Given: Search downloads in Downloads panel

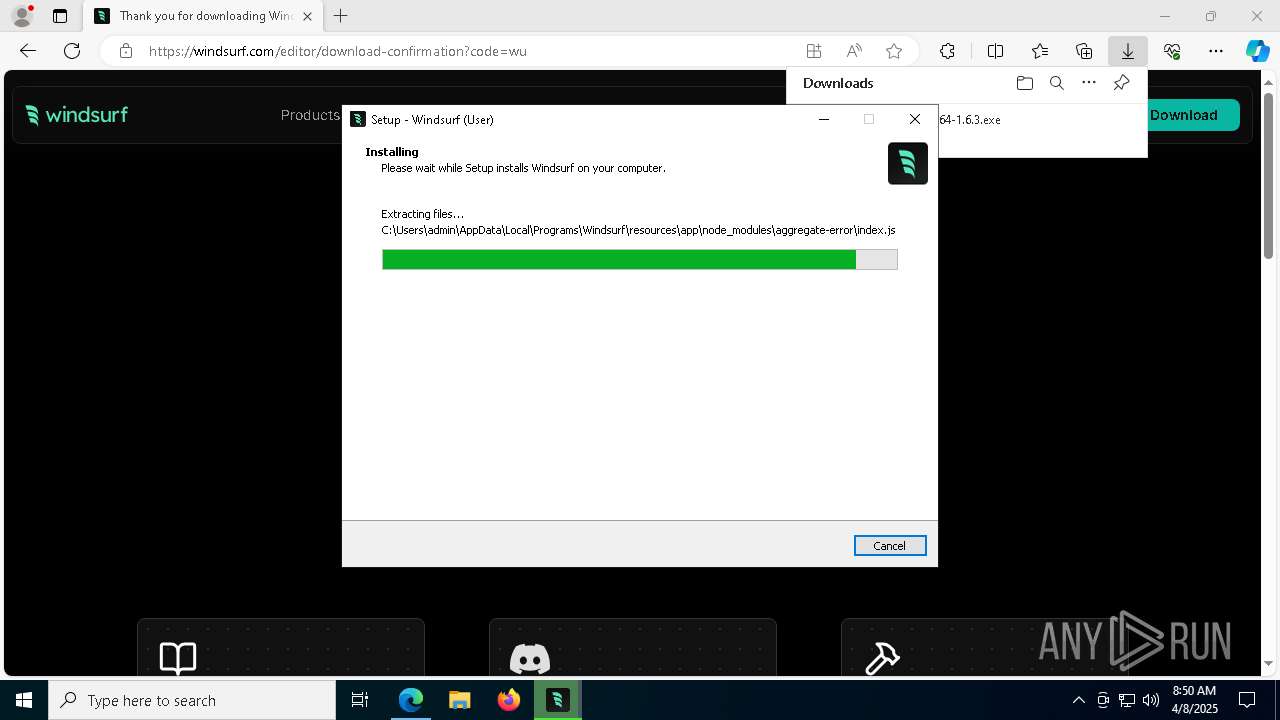Looking at the screenshot, I should [x=1056, y=83].
